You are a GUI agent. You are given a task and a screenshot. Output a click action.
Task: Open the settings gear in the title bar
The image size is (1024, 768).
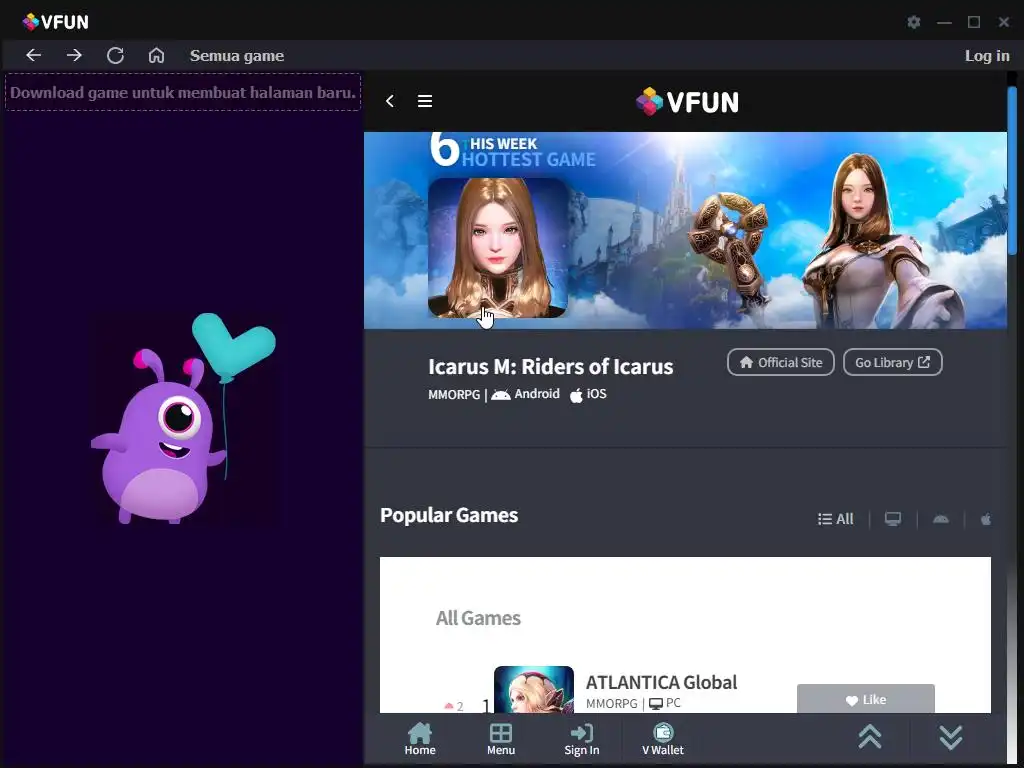(x=914, y=22)
